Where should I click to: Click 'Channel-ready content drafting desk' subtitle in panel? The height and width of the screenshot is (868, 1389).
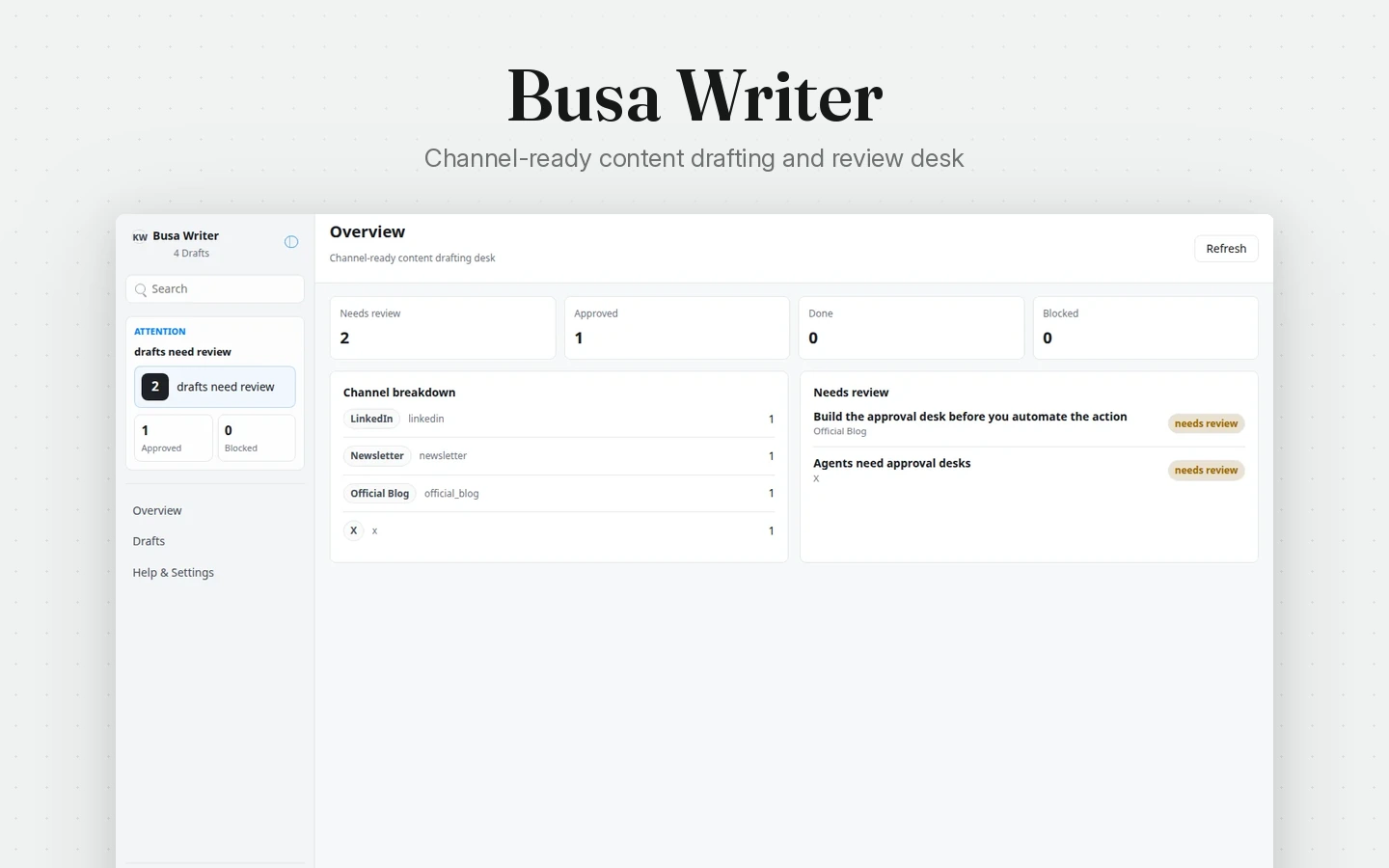pos(412,258)
